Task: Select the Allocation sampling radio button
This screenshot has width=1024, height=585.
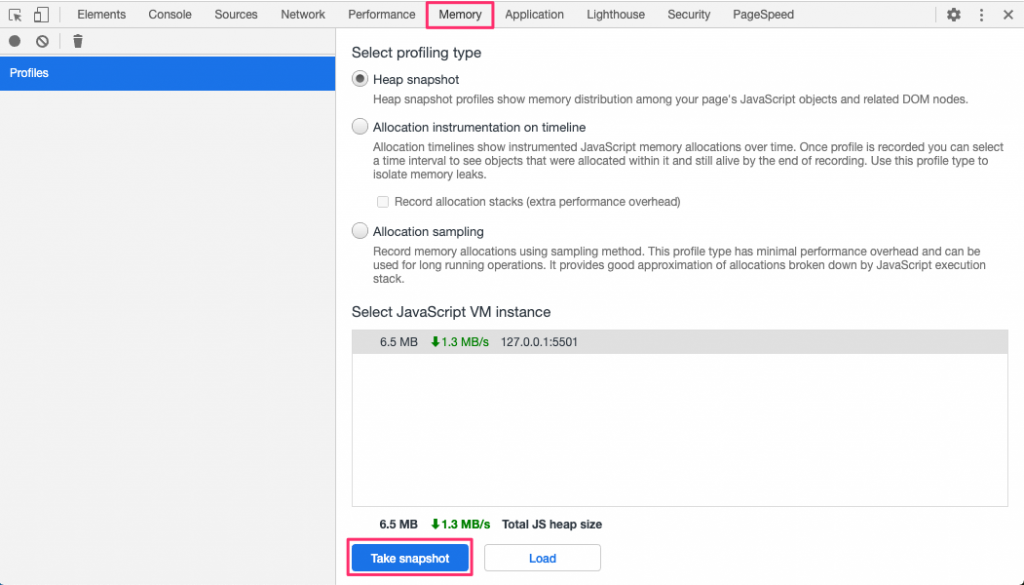Action: 360,231
